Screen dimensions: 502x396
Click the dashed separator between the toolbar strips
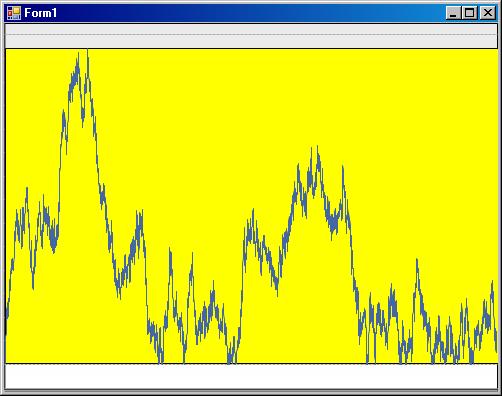251,35
